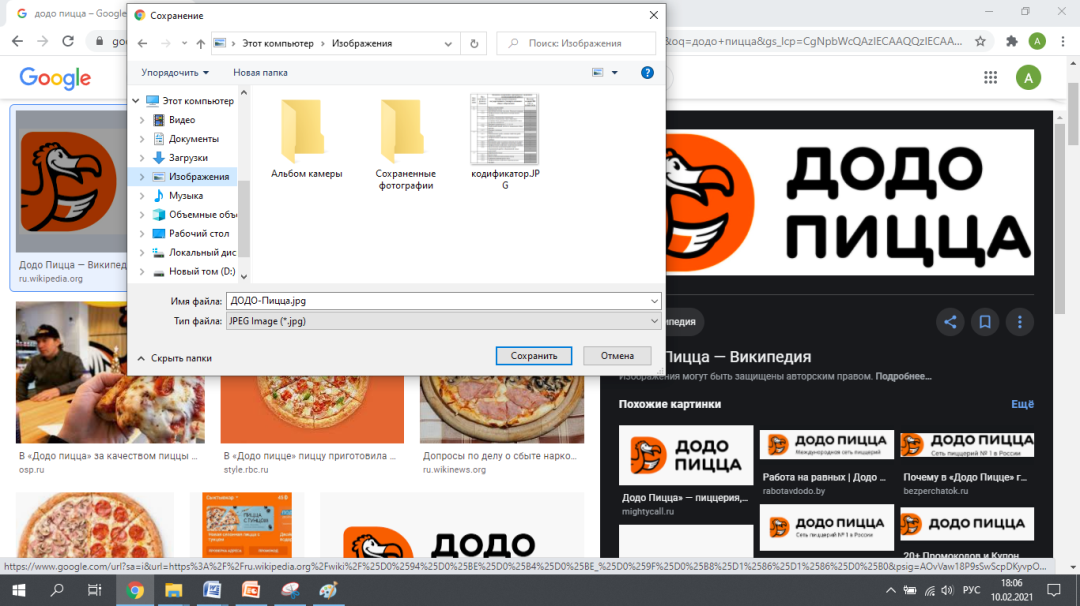Click Отмена to cancel saving
Viewport: 1080px width, 606px height.
pyautogui.click(x=617, y=355)
